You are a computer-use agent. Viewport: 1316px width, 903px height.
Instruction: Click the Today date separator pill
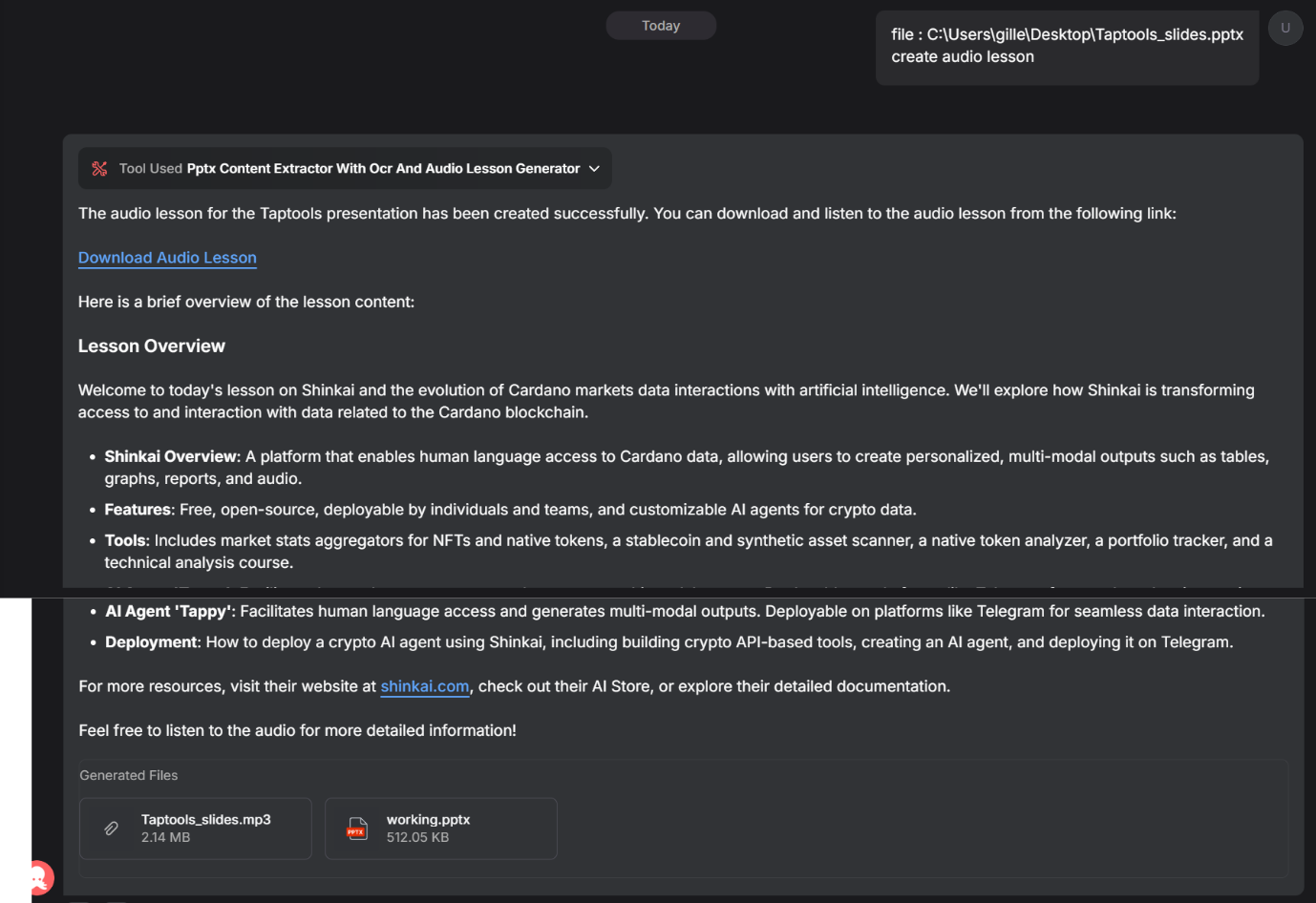[x=661, y=26]
